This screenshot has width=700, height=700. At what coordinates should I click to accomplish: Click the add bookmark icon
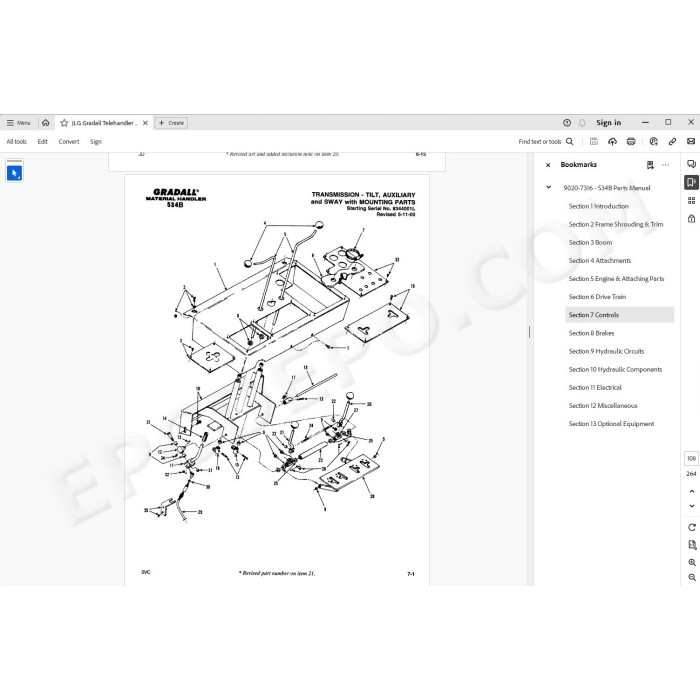coord(650,165)
